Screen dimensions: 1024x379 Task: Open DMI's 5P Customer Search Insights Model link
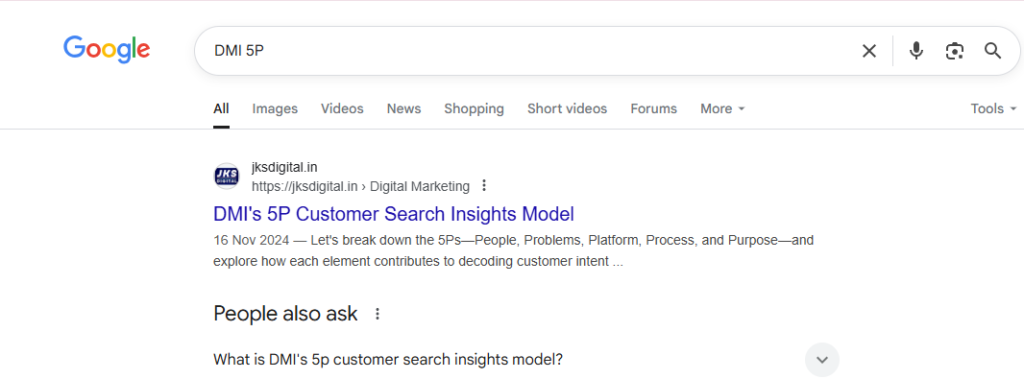(x=394, y=214)
